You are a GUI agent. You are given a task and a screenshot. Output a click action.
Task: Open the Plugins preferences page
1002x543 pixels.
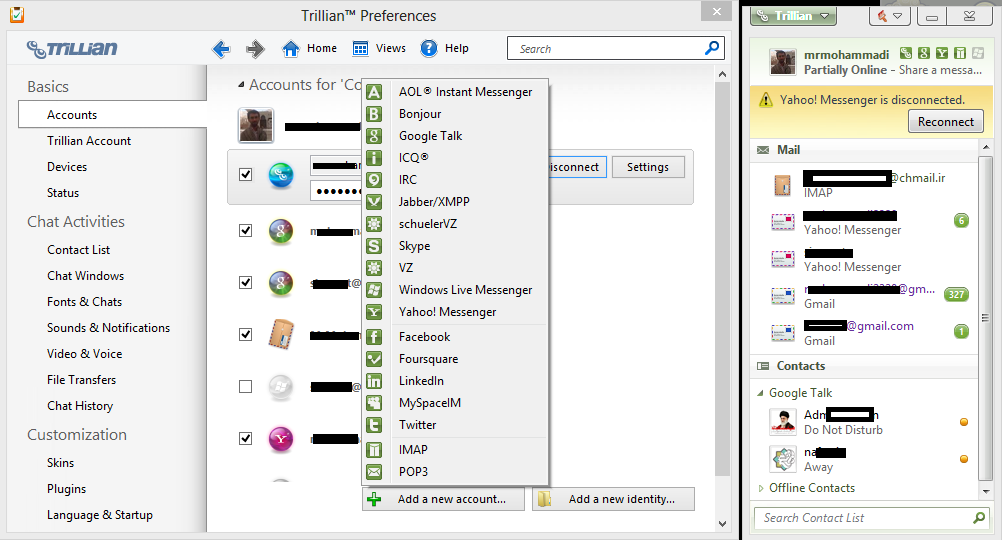pyautogui.click(x=66, y=489)
